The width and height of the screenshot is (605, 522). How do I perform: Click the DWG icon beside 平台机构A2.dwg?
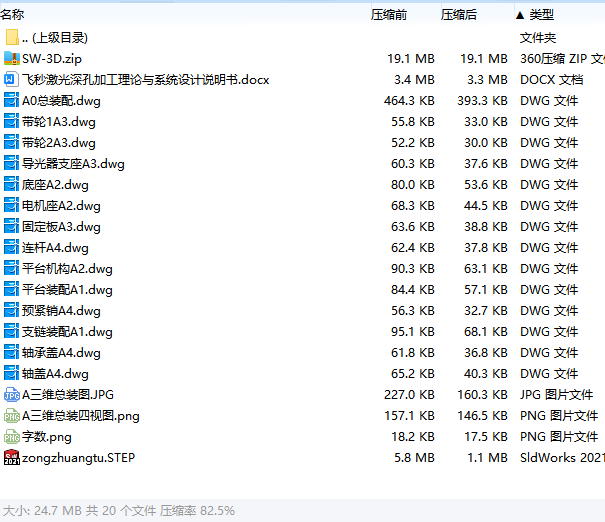point(11,268)
